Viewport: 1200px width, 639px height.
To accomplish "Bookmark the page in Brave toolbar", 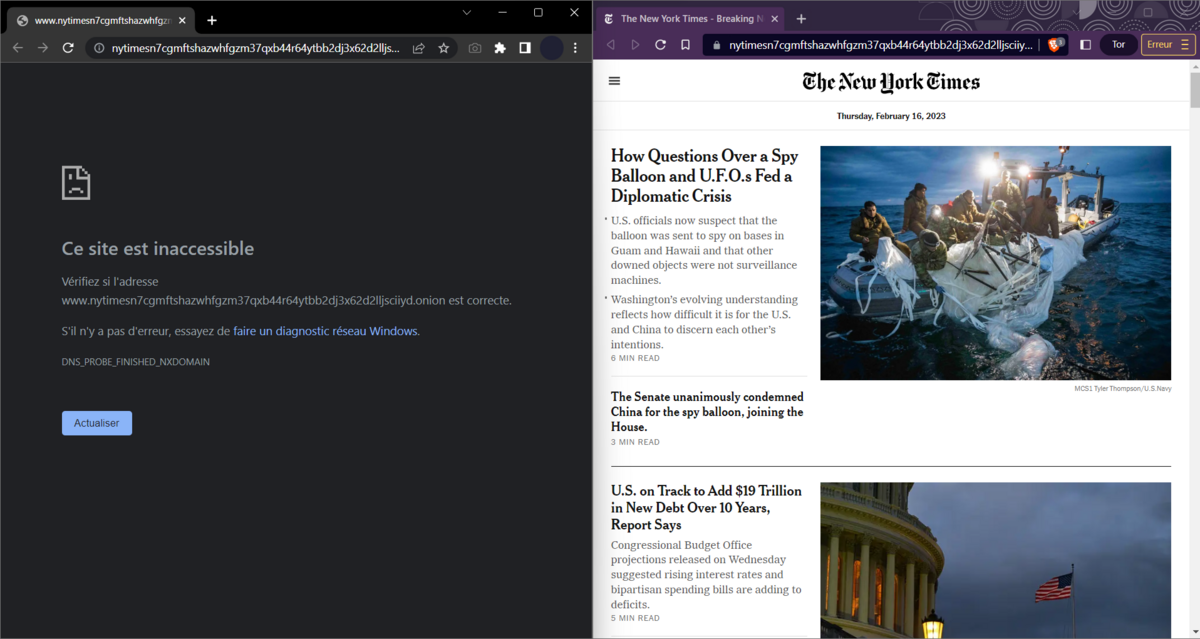I will (x=685, y=45).
